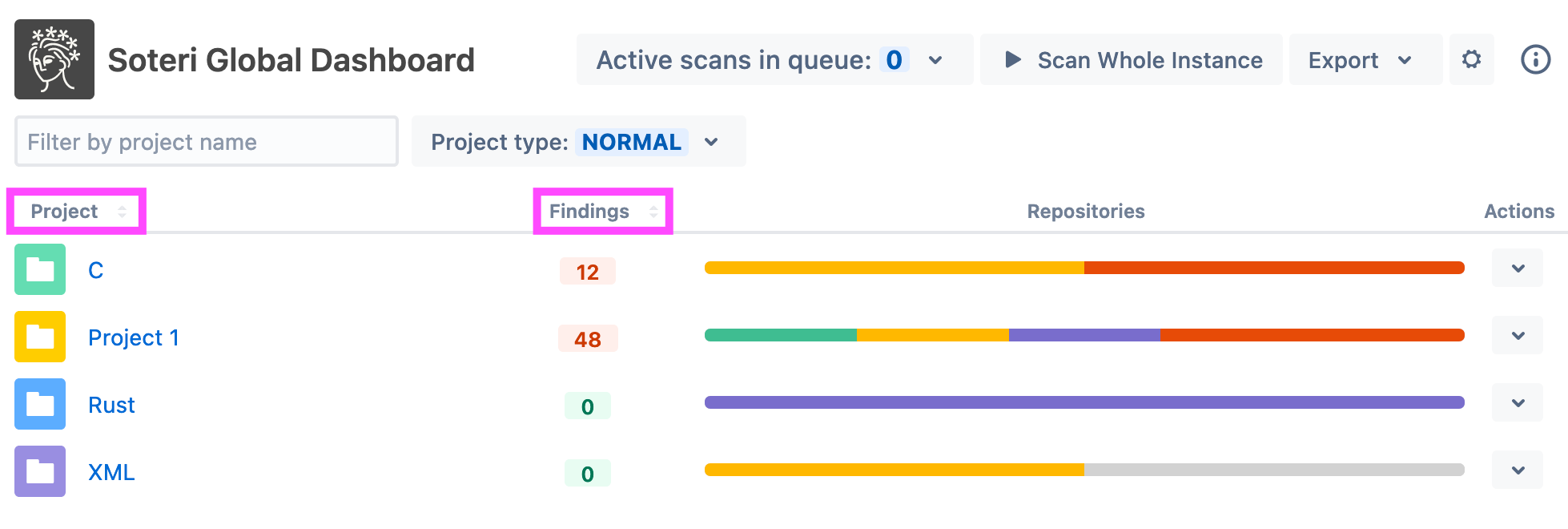Open the settings gear icon
This screenshot has height=529, width=1568.
(x=1471, y=59)
